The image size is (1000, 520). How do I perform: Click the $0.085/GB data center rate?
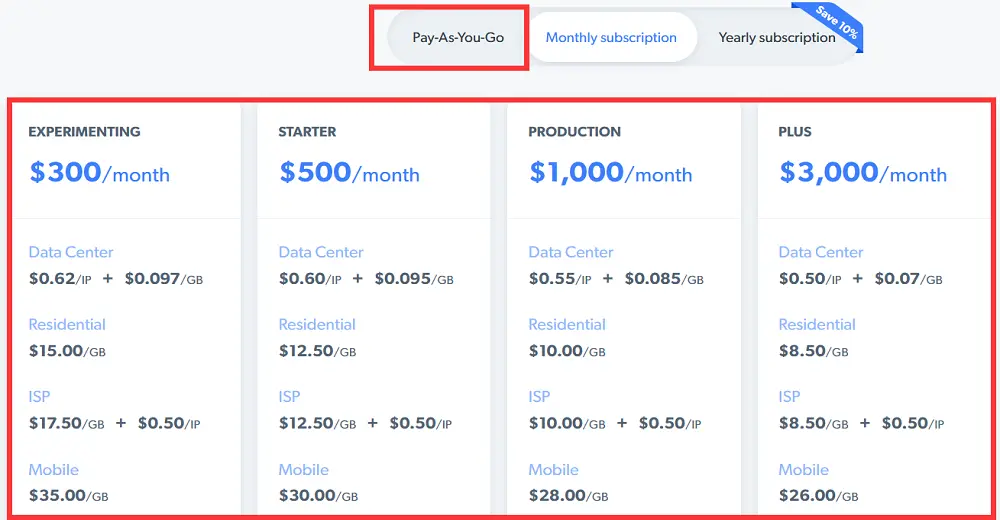(x=664, y=279)
